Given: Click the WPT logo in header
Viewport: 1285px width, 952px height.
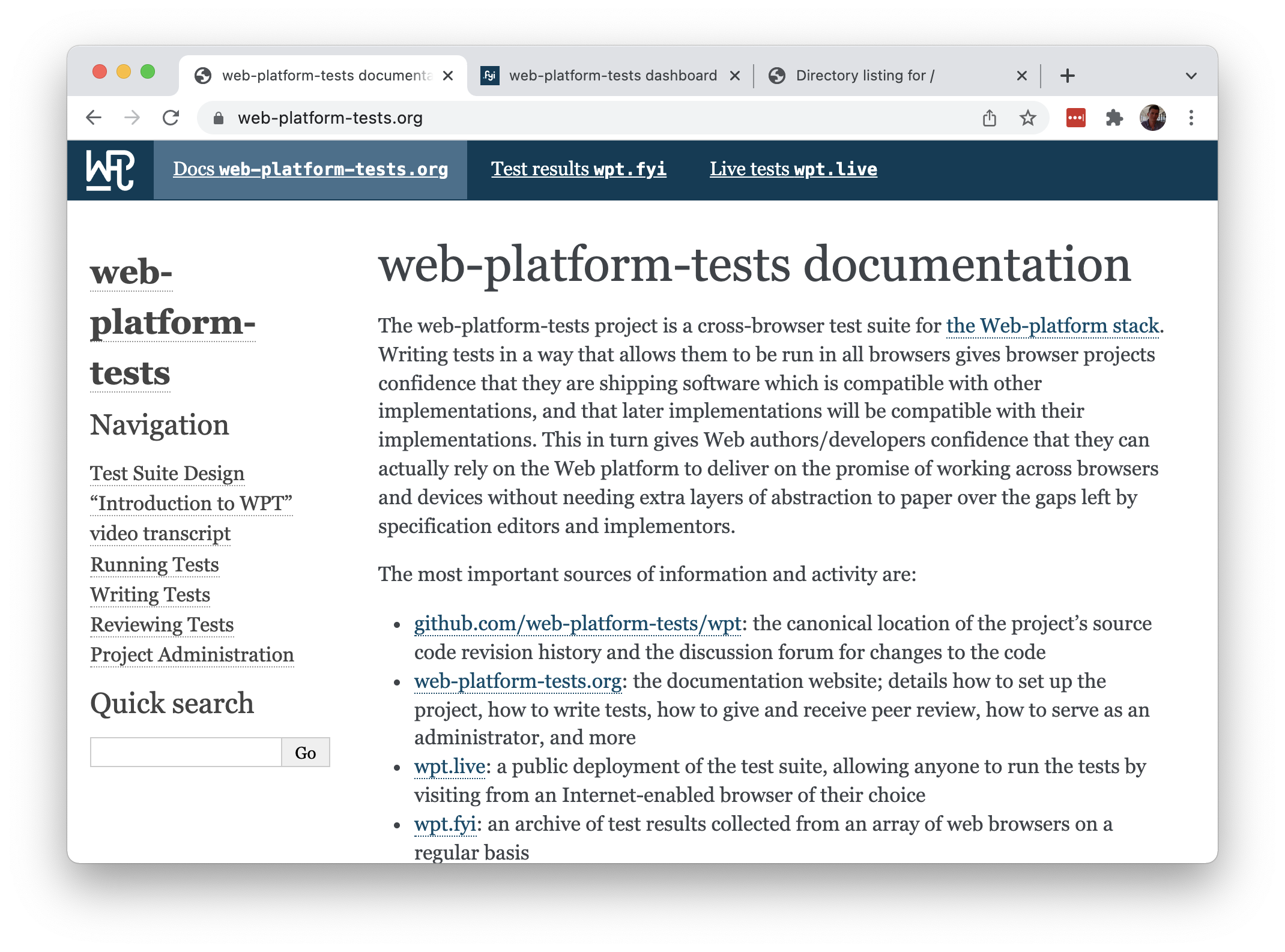Looking at the screenshot, I should click(x=110, y=170).
